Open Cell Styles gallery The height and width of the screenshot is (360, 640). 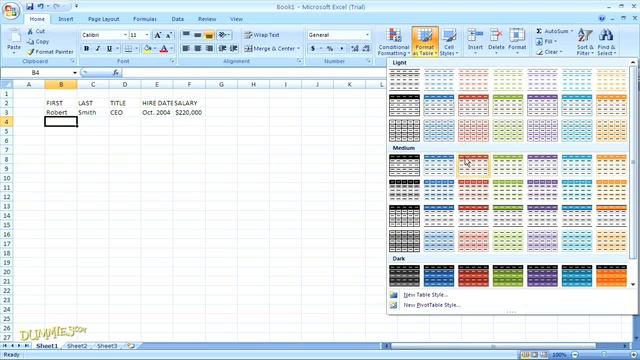tap(449, 42)
